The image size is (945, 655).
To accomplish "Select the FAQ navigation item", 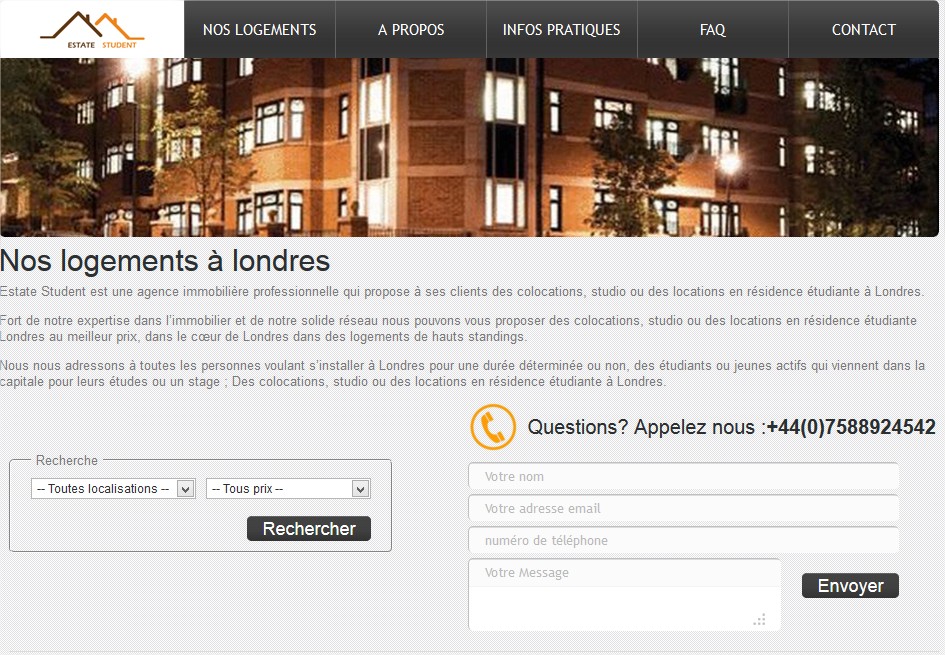I will [x=713, y=30].
